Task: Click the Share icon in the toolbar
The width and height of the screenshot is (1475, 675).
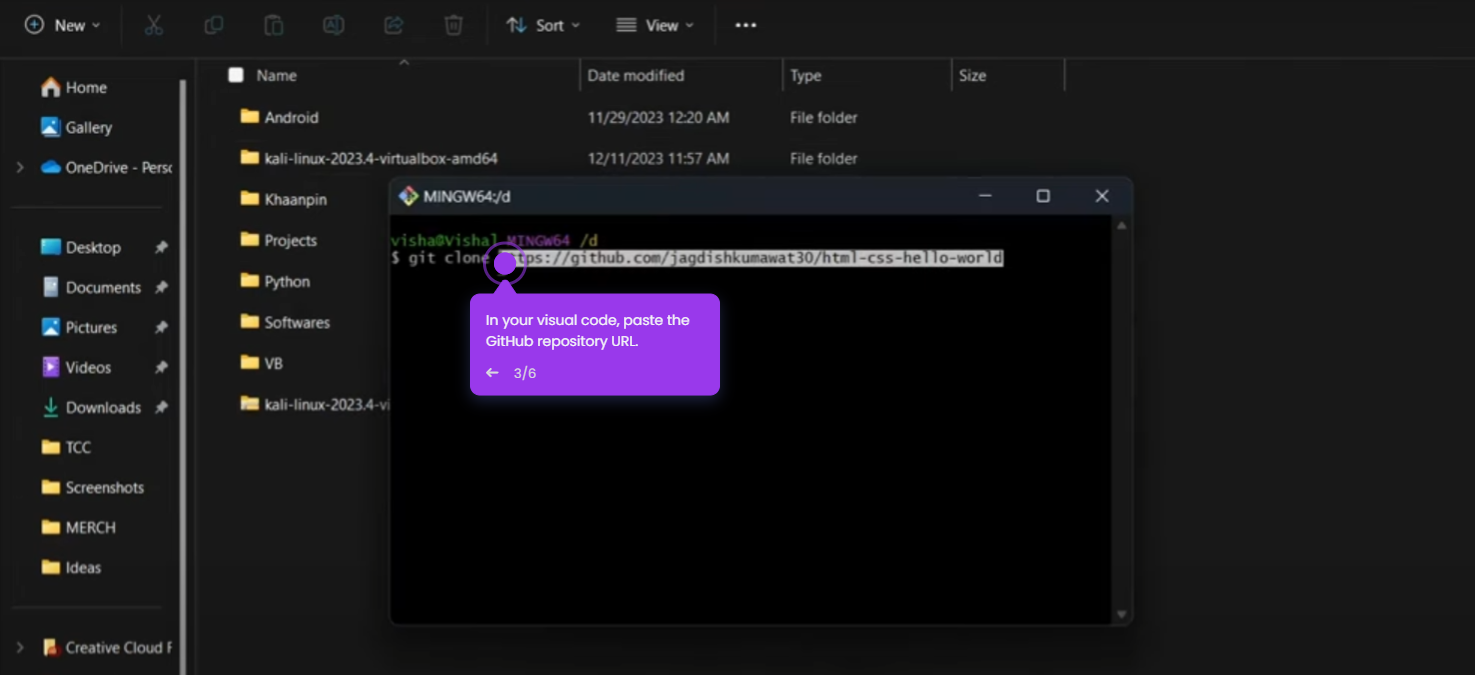Action: click(x=393, y=25)
